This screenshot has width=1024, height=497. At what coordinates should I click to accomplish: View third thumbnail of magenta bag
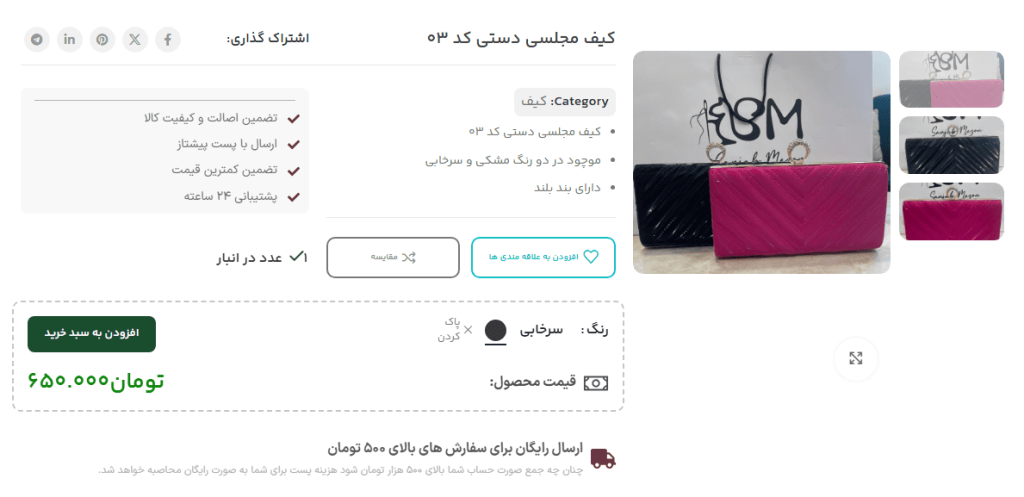click(951, 211)
